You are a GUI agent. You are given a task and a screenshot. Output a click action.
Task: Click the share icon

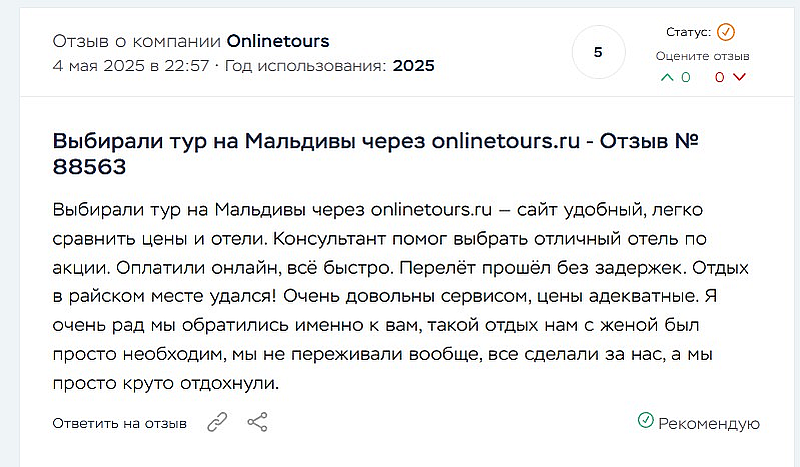(257, 423)
